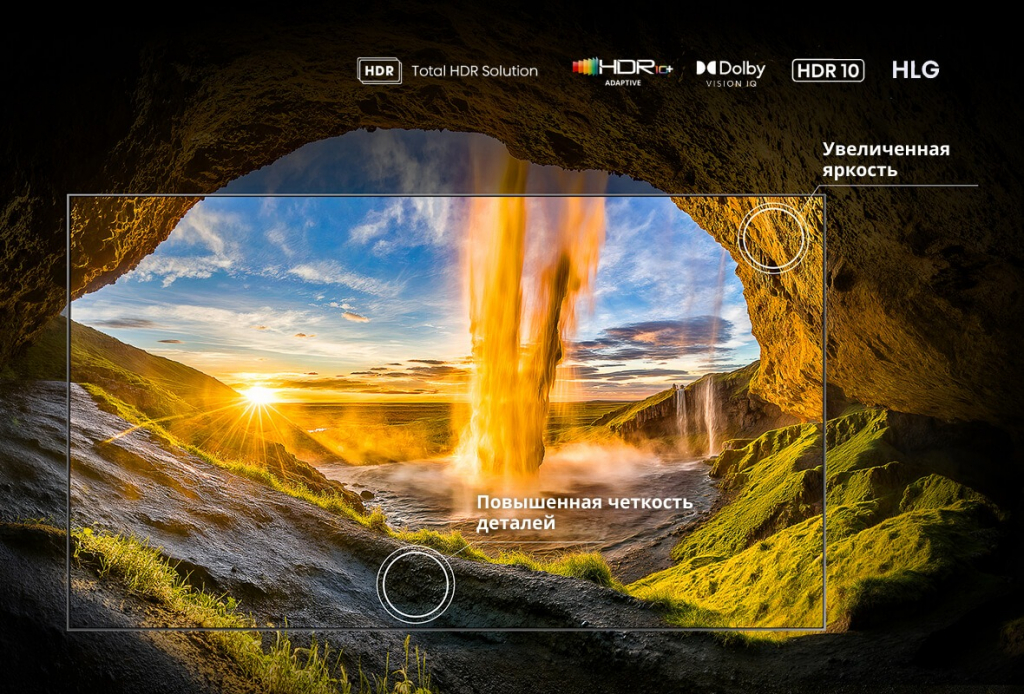Click the Dolby double-D symbol

pos(705,69)
